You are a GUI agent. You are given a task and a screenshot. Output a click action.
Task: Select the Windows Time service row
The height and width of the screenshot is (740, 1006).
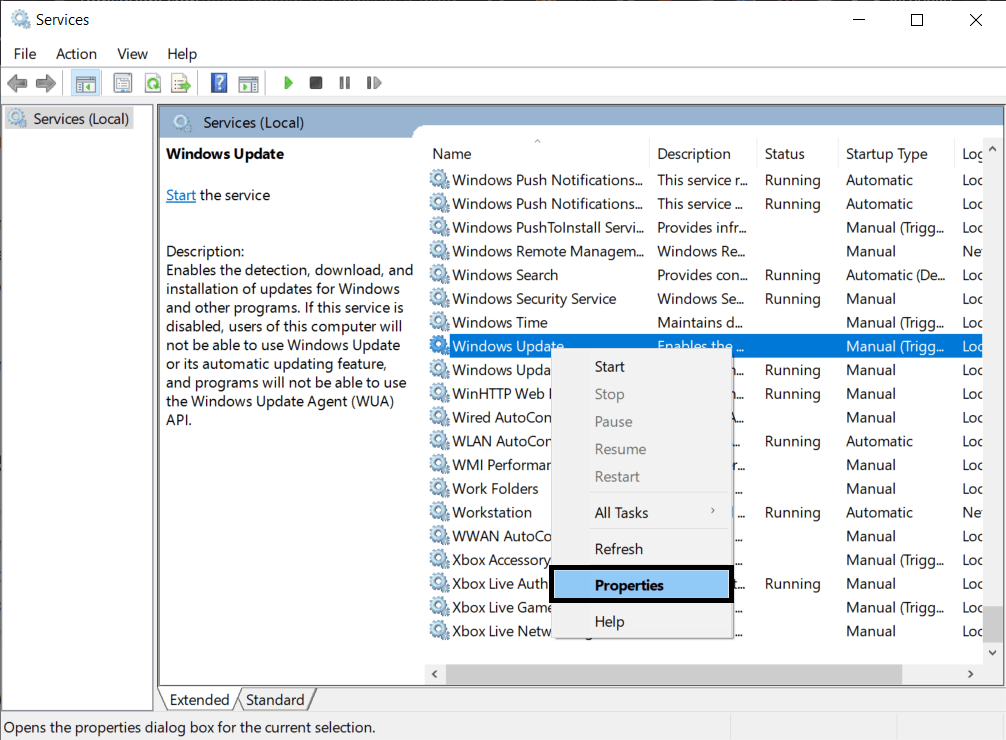tap(704, 322)
